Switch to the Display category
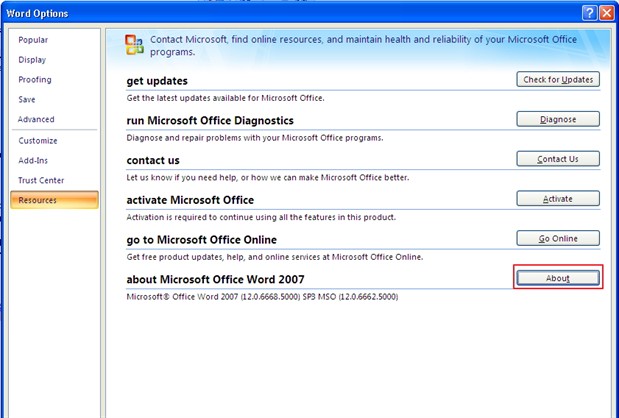Image resolution: width=619 pixels, height=418 pixels. 32,60
